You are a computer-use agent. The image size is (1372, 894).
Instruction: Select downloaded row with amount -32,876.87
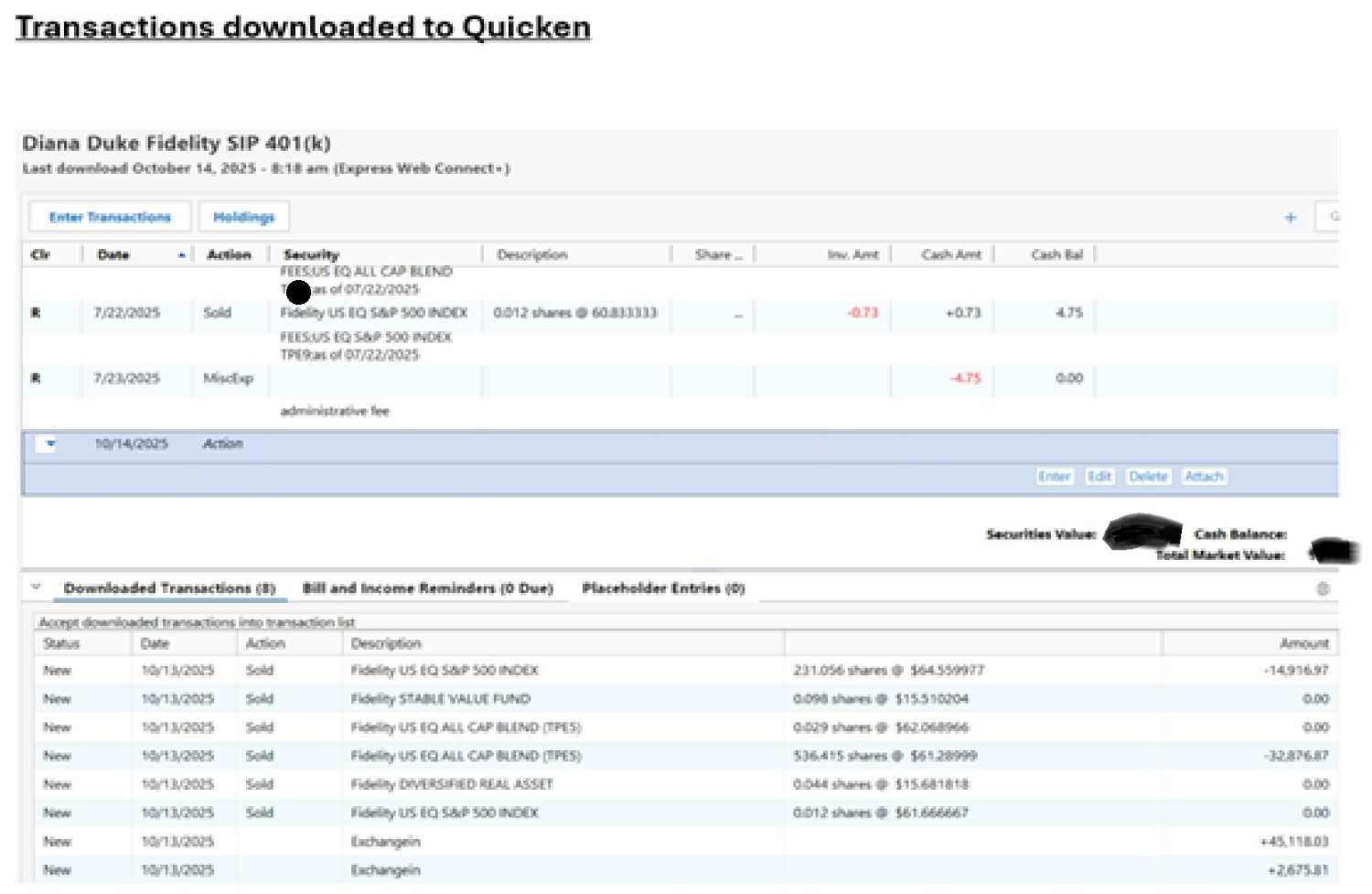tap(686, 756)
